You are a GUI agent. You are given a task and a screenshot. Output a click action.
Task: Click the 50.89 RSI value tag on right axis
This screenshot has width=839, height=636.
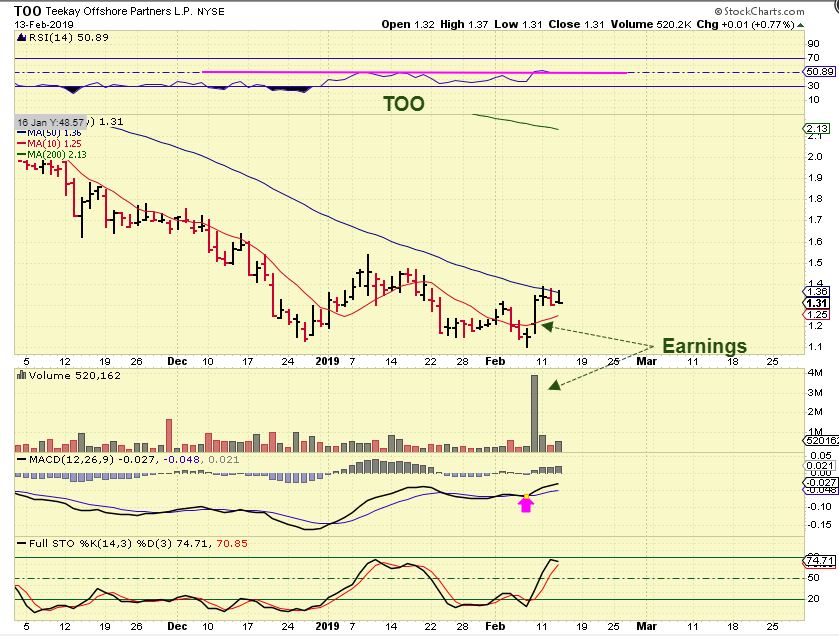pyautogui.click(x=820, y=72)
